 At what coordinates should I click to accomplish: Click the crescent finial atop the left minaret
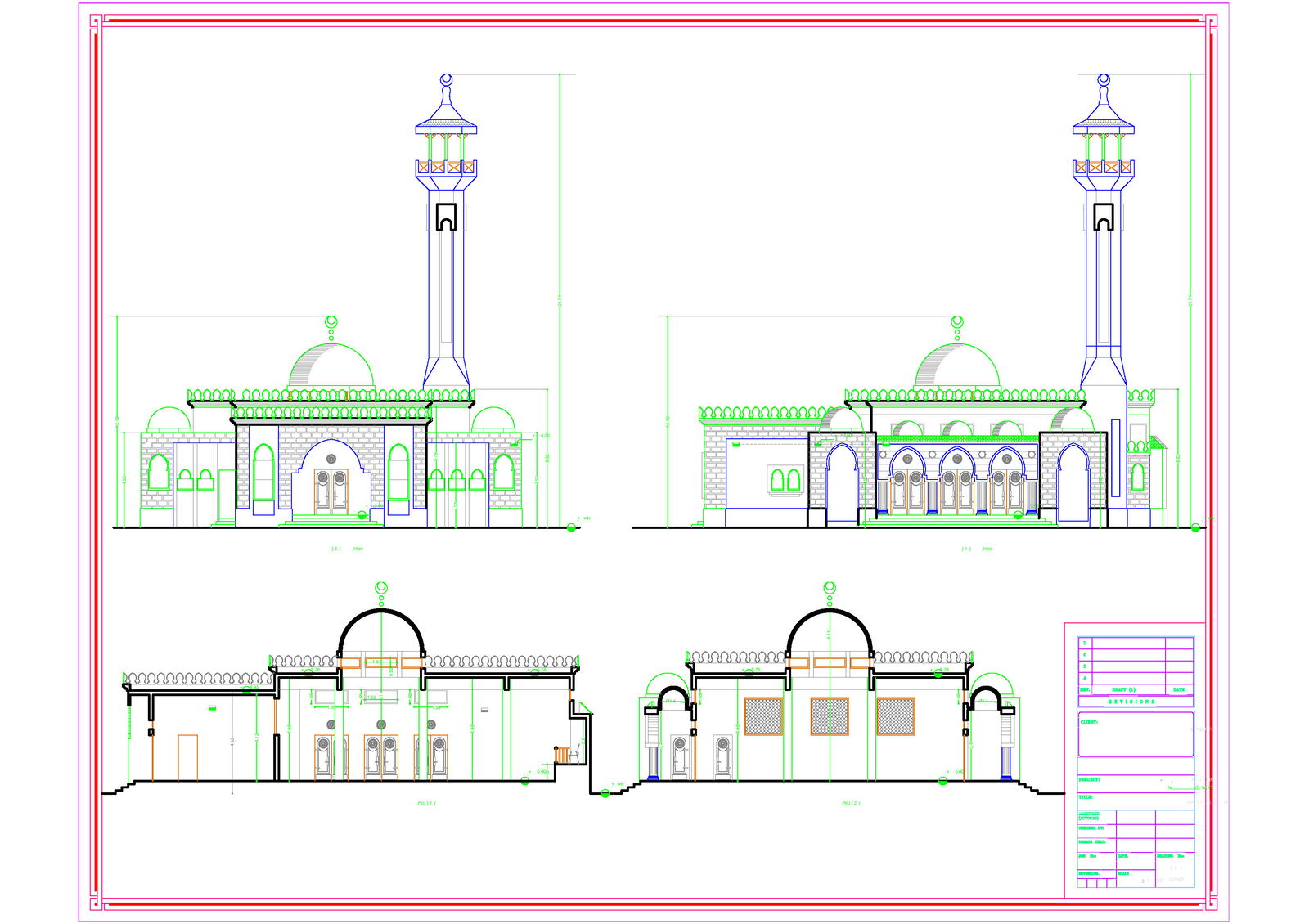(446, 79)
